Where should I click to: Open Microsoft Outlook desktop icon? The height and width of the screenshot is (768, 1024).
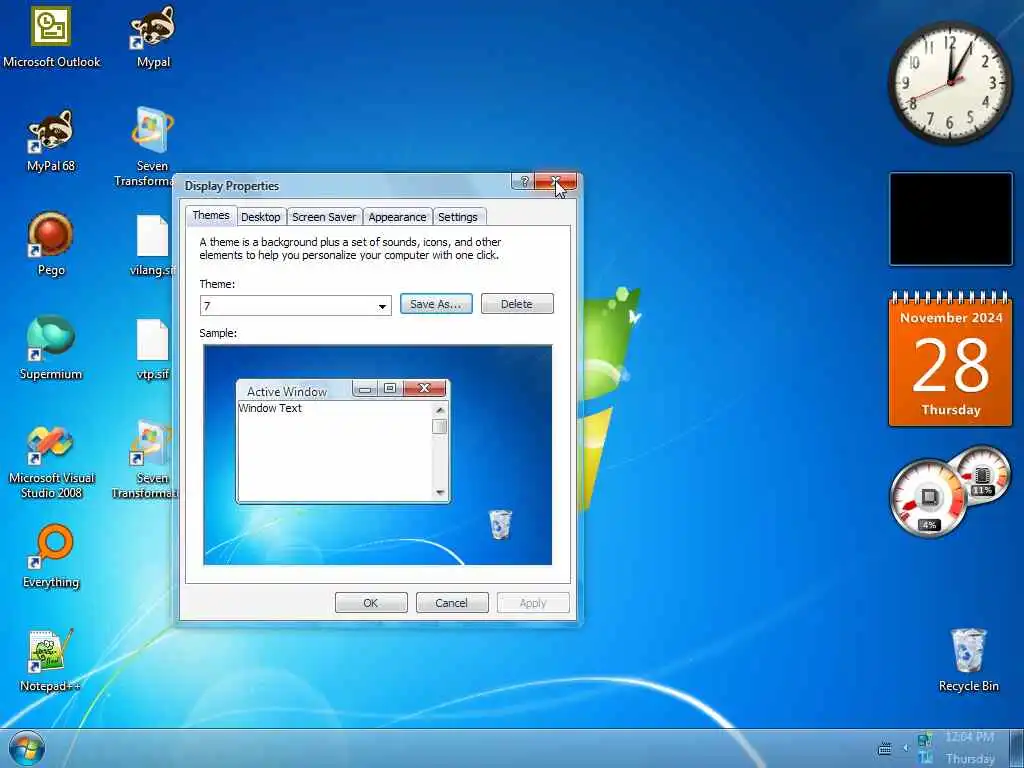(x=52, y=37)
